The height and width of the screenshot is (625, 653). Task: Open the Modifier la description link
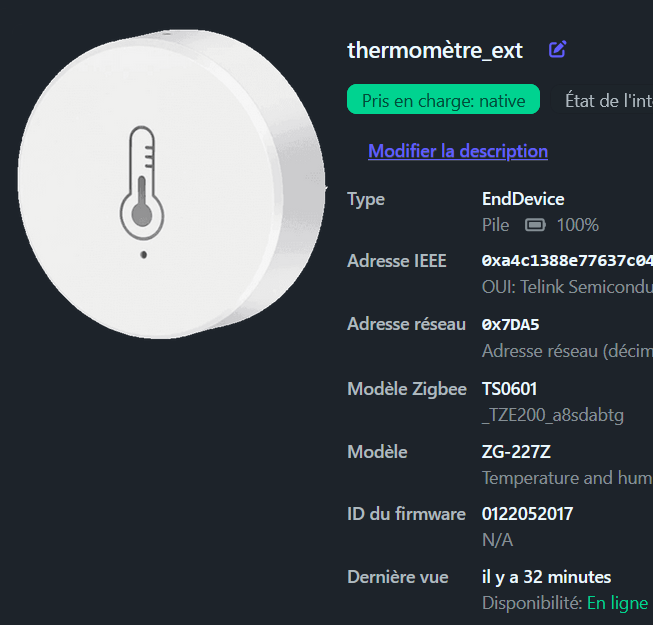tap(458, 151)
